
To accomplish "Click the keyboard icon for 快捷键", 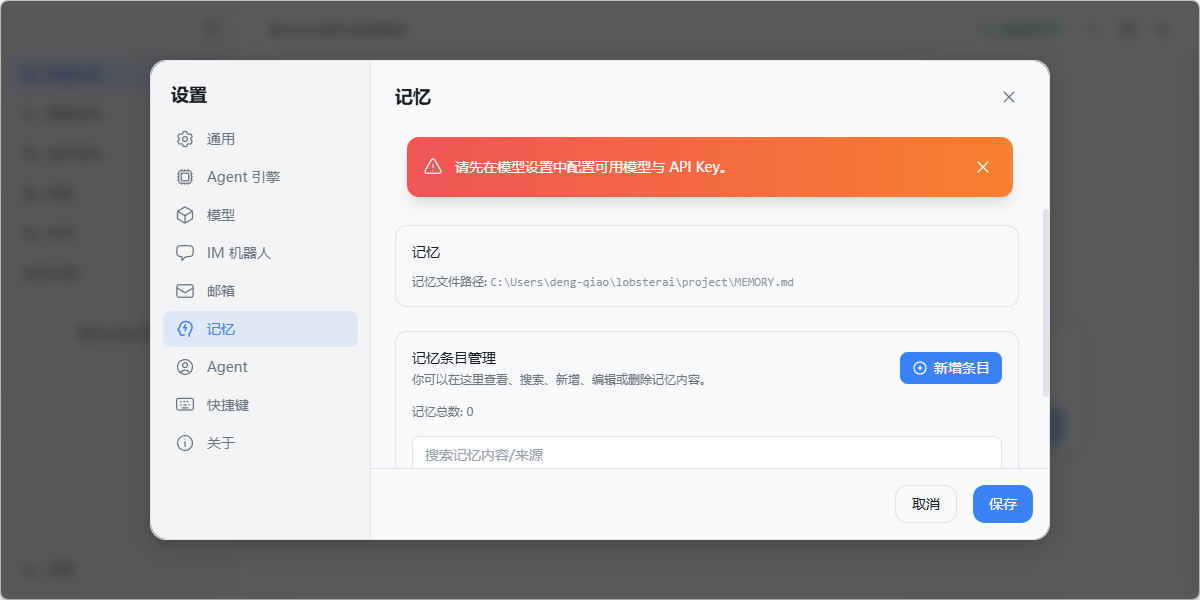I will click(x=185, y=405).
